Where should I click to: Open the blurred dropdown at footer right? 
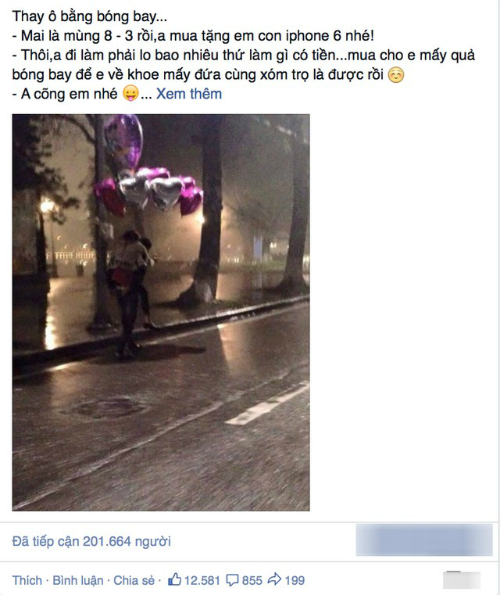pos(462,580)
